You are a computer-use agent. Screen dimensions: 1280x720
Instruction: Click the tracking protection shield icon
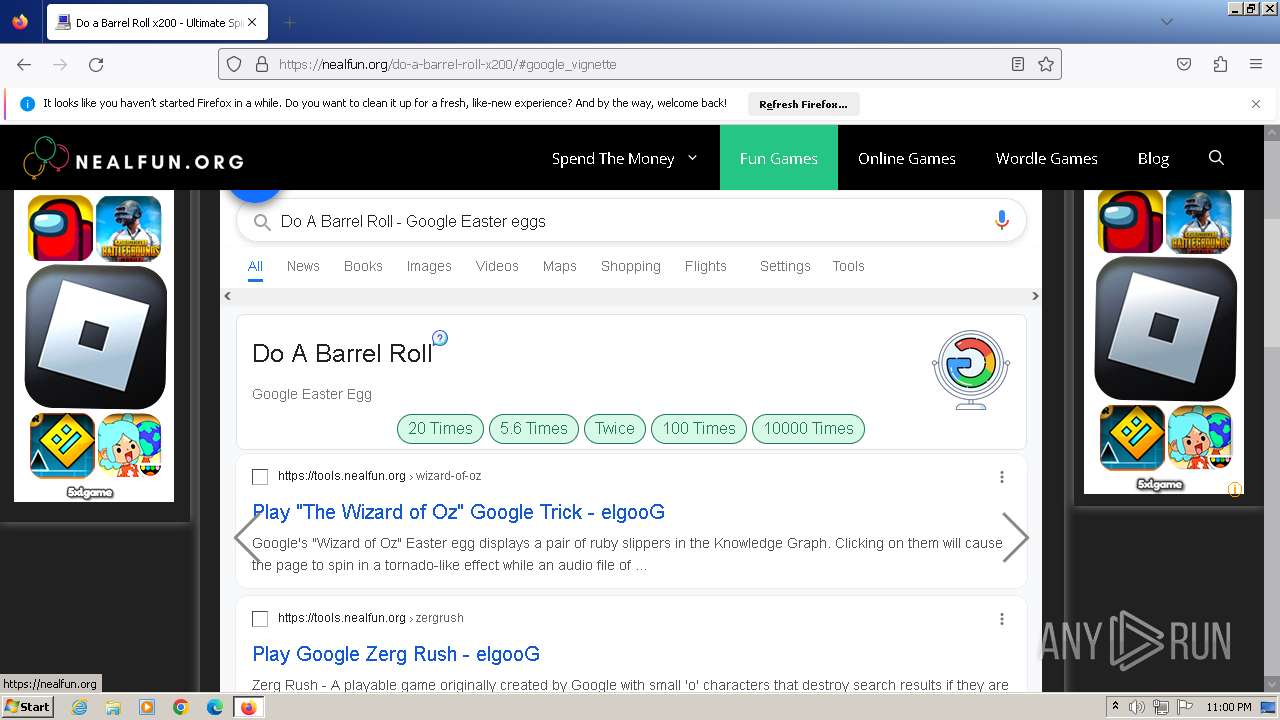pyautogui.click(x=234, y=64)
